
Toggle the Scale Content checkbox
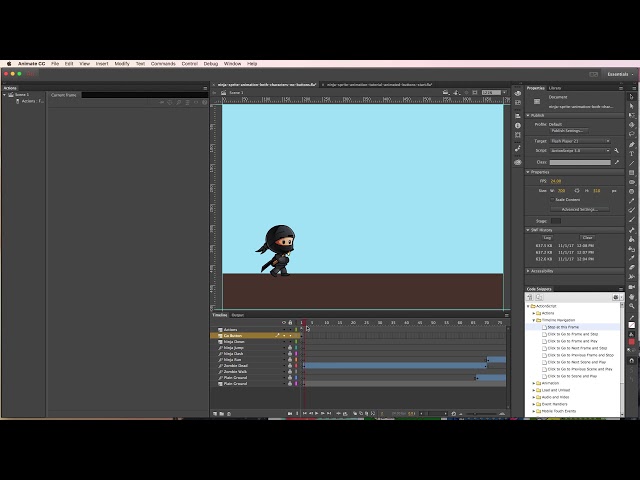point(552,200)
